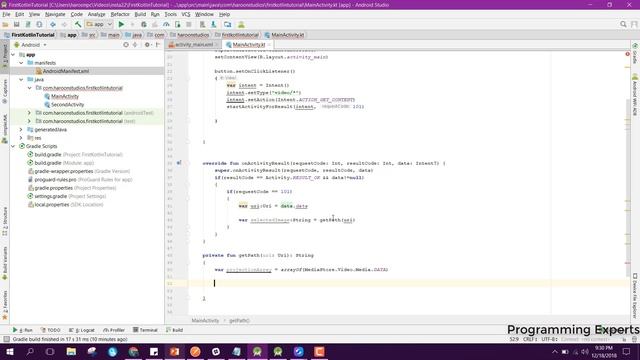
Task: Select local.properties in project tree
Action: 52,204
